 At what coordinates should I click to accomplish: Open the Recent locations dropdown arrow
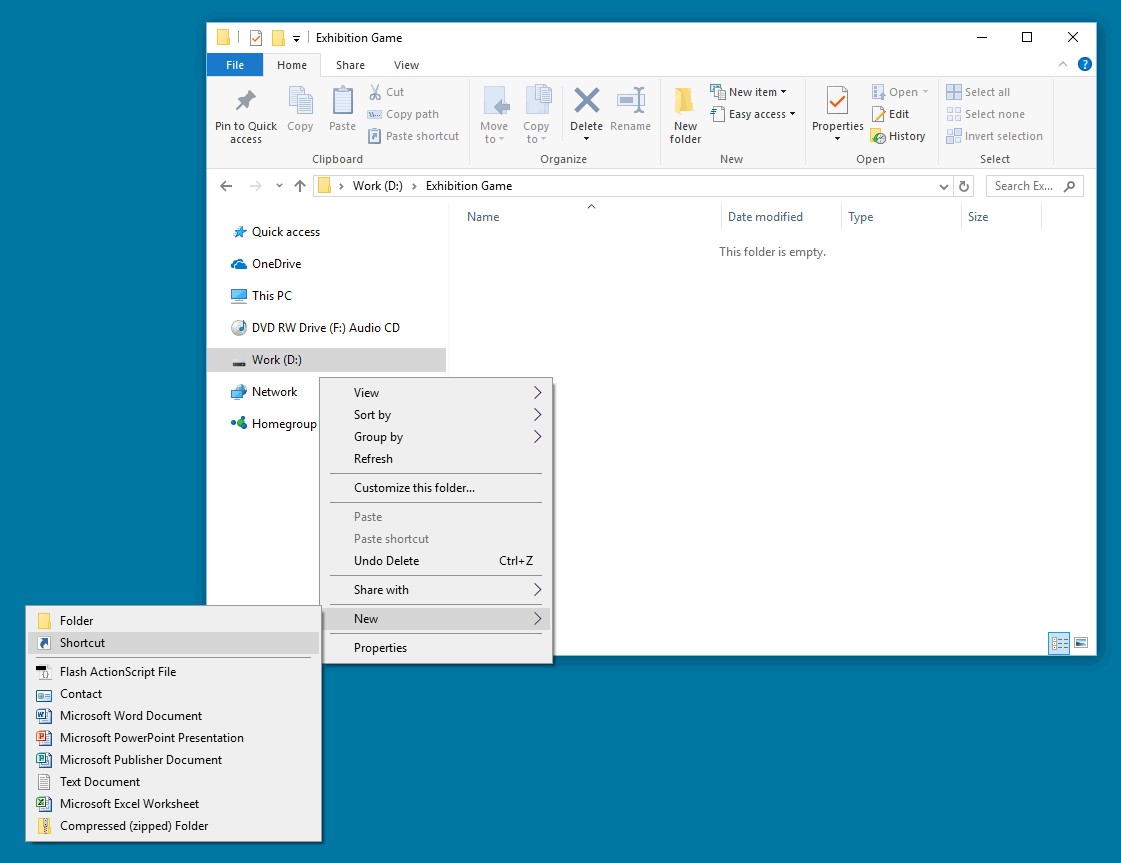[x=279, y=186]
